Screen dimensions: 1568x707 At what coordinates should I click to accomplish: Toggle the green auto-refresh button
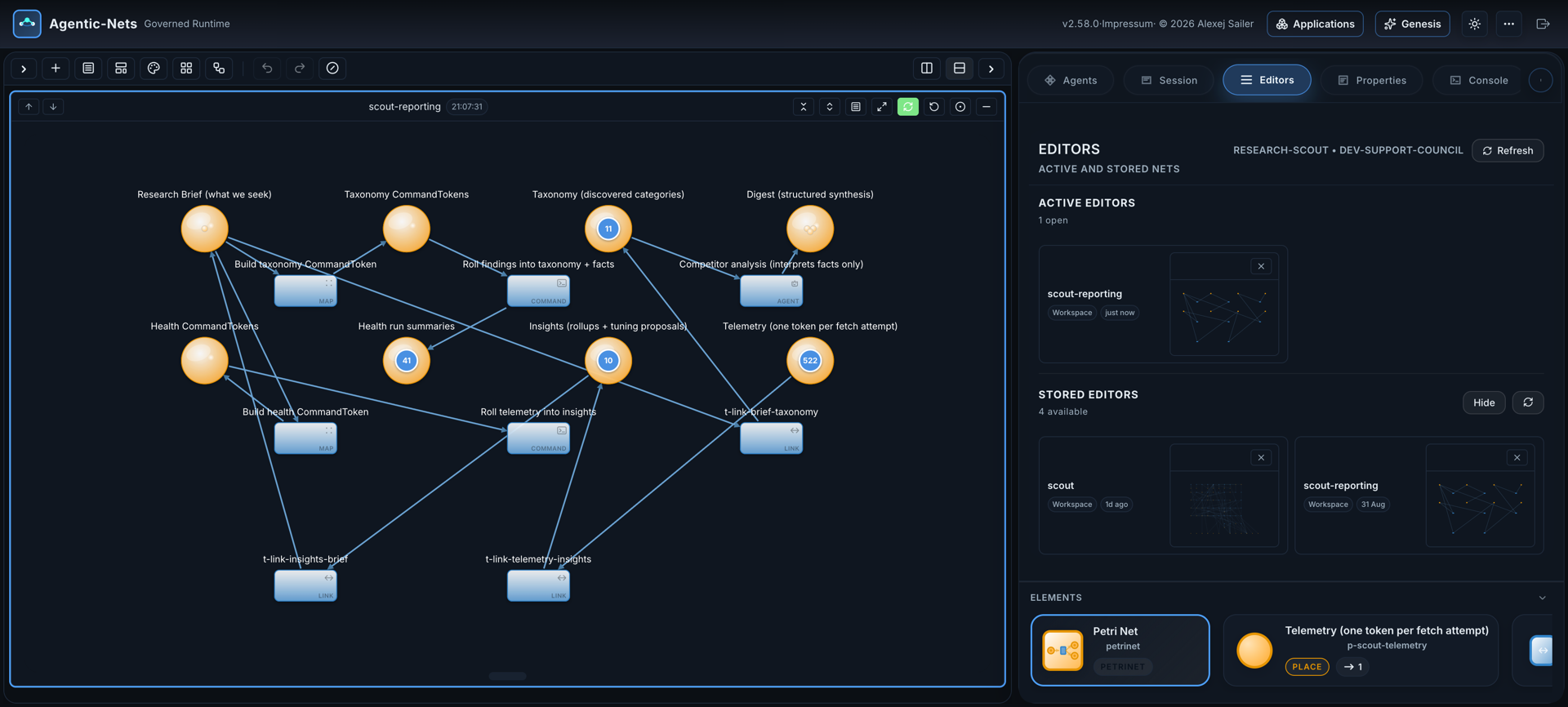(908, 107)
